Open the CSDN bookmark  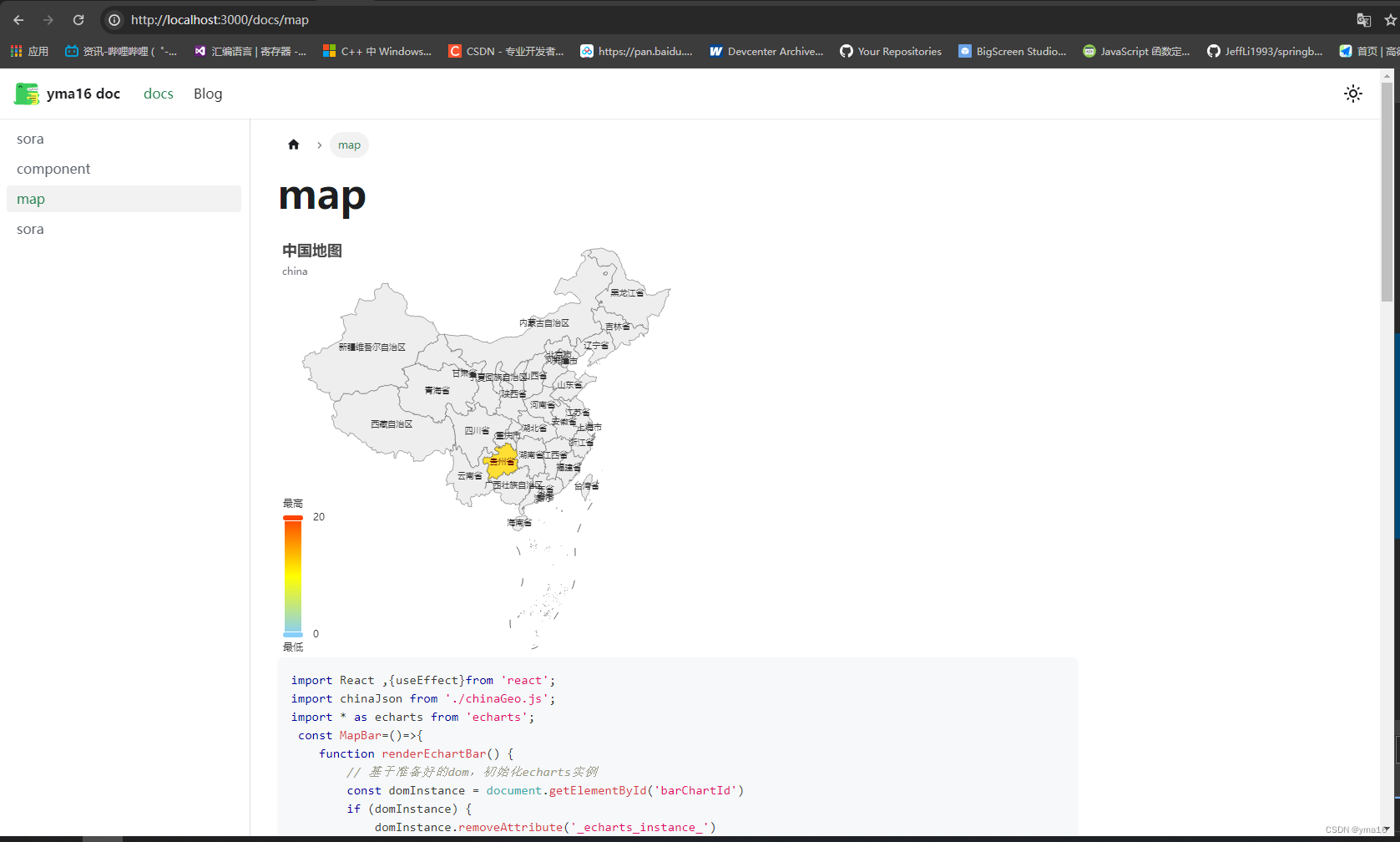tap(505, 51)
